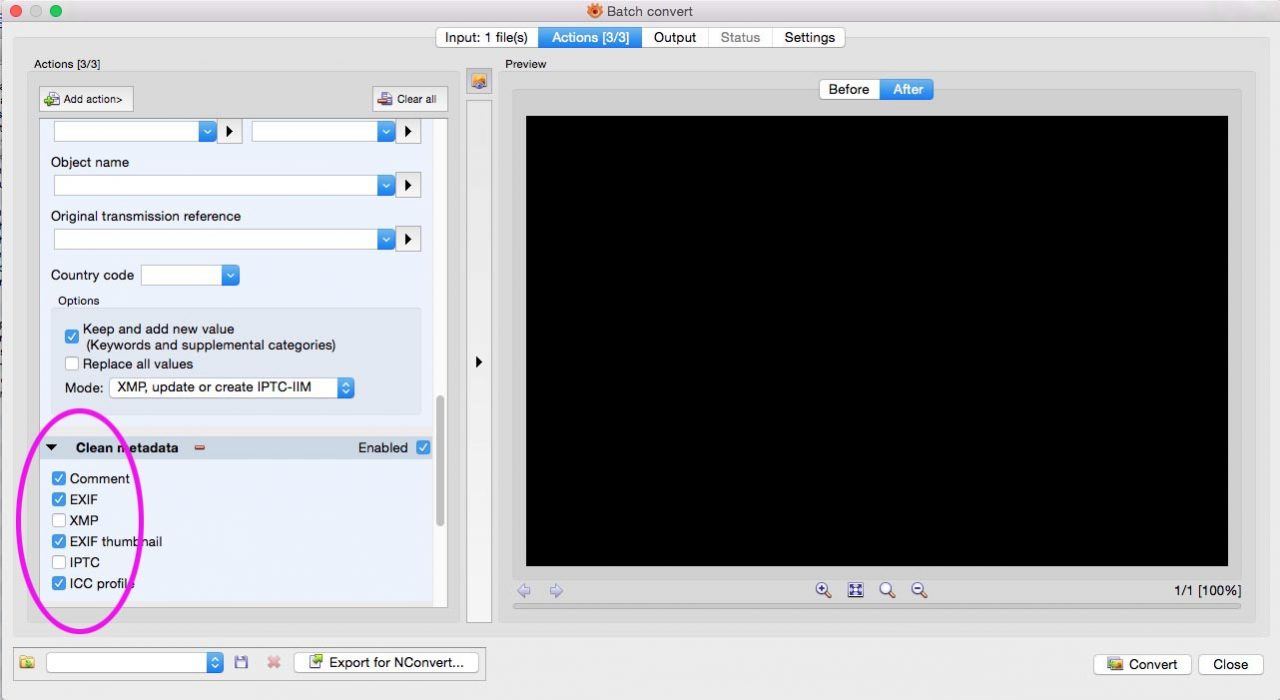This screenshot has height=700, width=1280.
Task: Click the image thumbnail icon above the preview
Action: 478,80
